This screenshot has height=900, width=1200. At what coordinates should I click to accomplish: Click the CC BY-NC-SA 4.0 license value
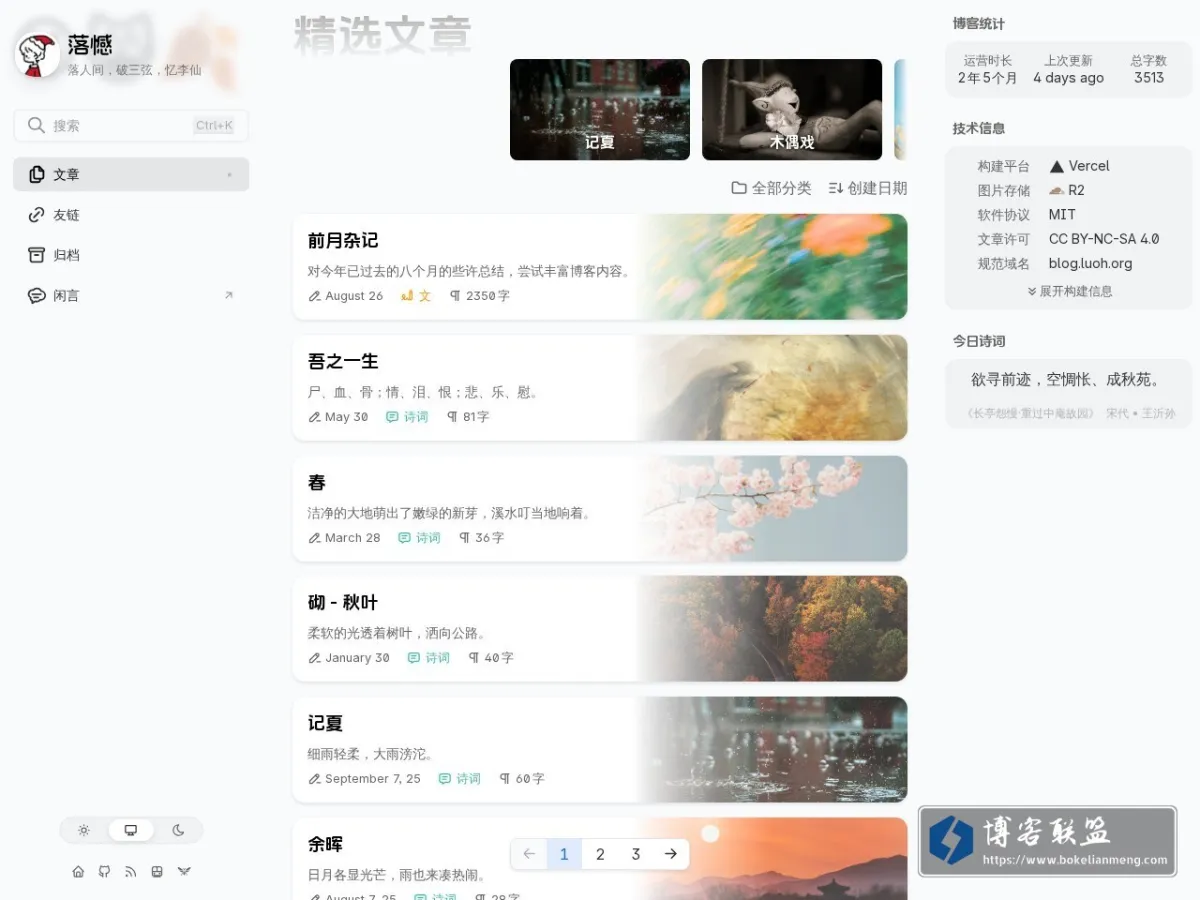pyautogui.click(x=1104, y=239)
